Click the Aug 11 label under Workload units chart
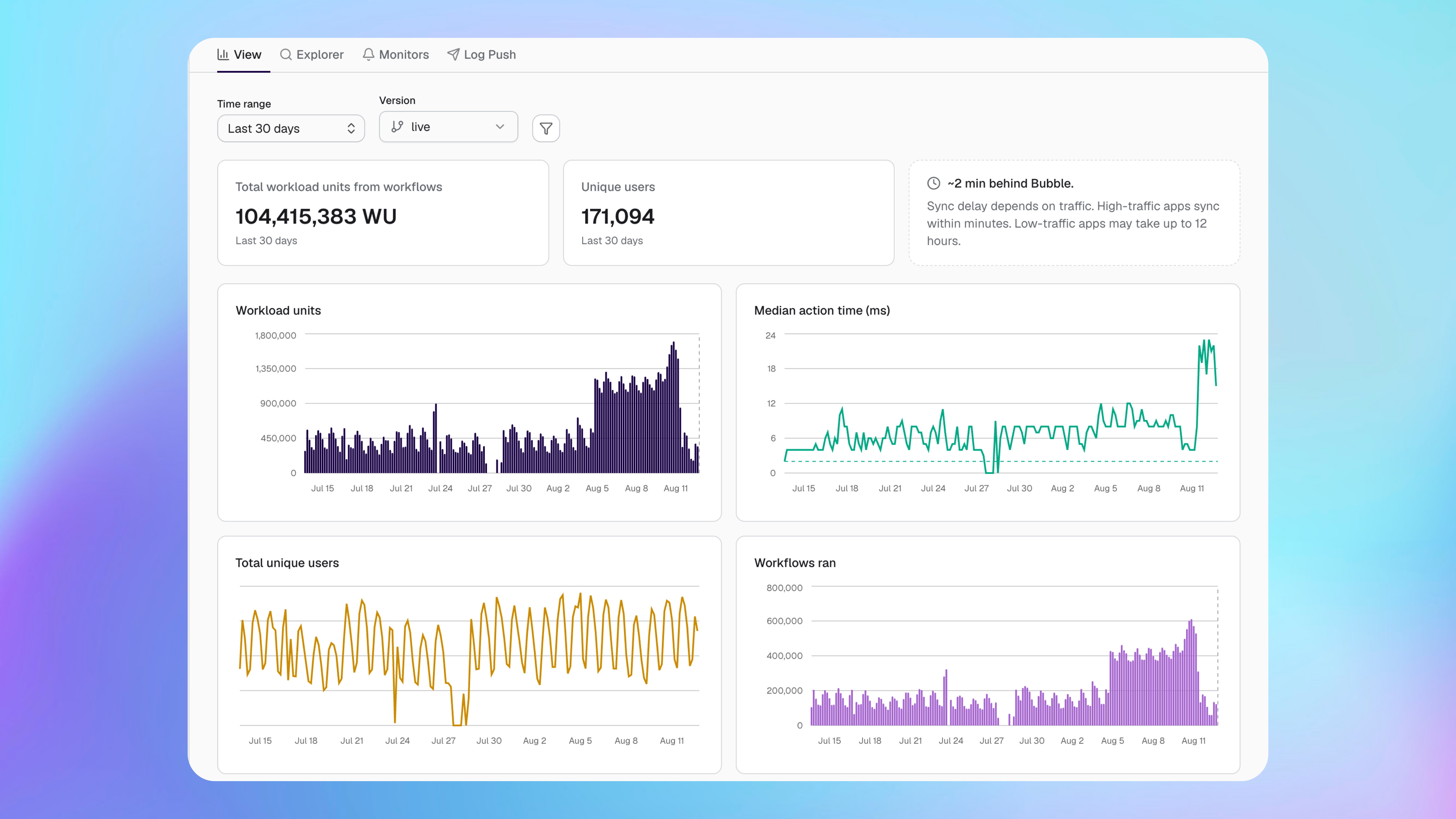Screen dimensions: 1456x819 point(676,488)
